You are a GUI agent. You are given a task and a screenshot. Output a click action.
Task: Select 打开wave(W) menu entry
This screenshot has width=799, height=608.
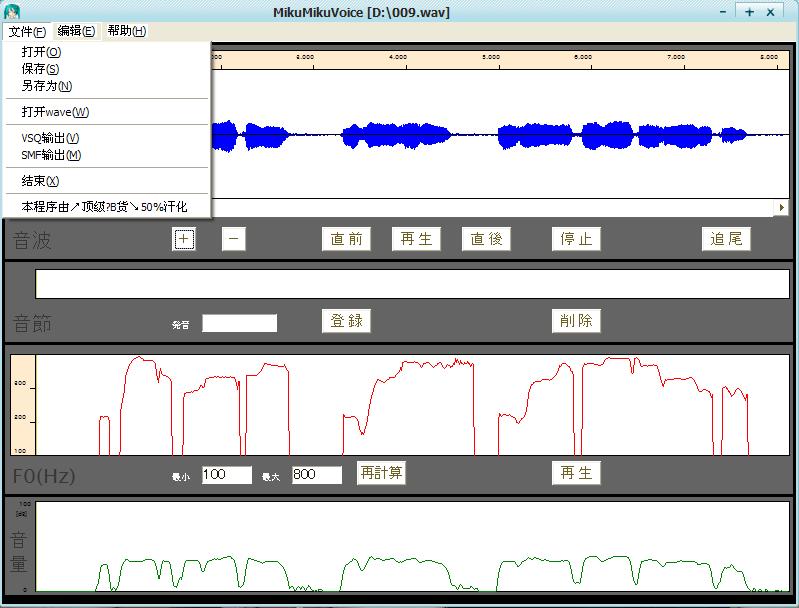pyautogui.click(x=107, y=112)
